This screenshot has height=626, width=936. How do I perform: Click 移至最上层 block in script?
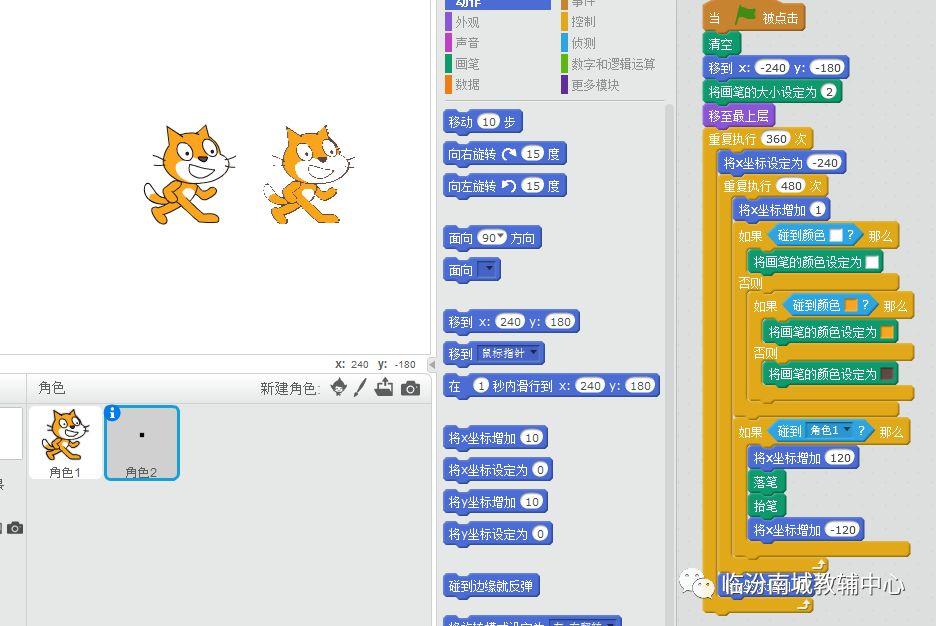(738, 115)
